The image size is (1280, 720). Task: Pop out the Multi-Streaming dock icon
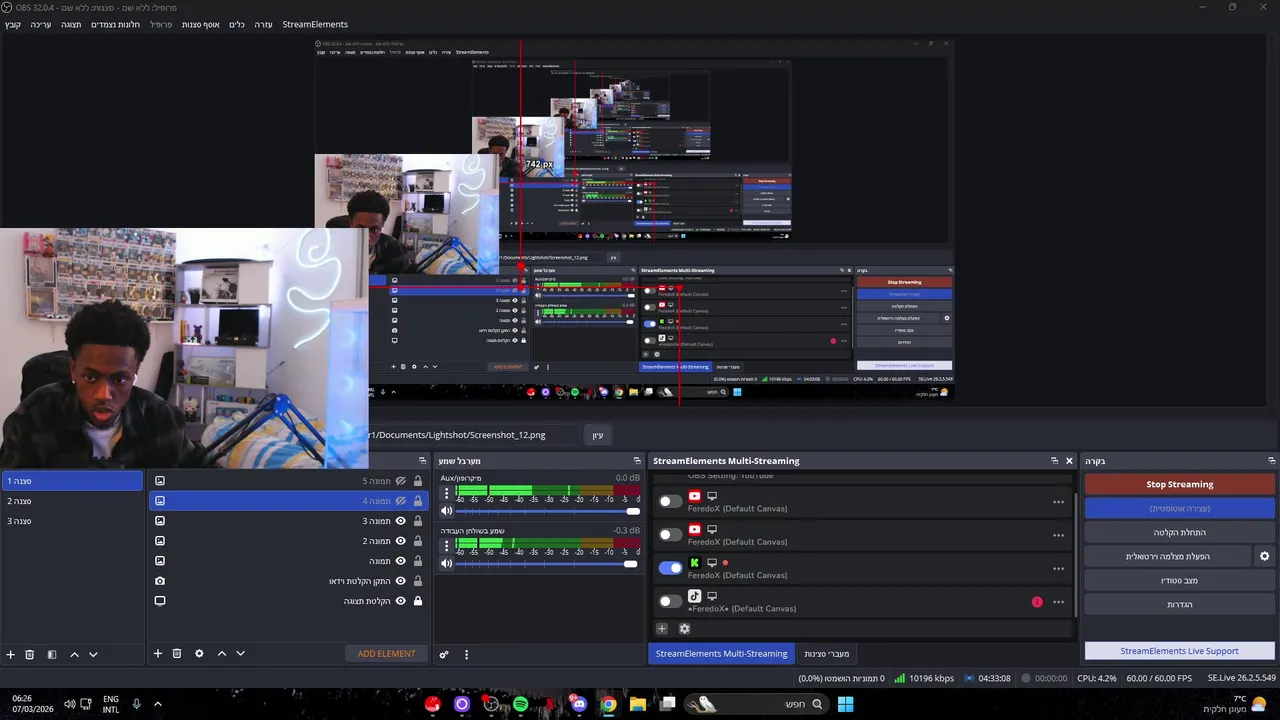(x=1054, y=461)
